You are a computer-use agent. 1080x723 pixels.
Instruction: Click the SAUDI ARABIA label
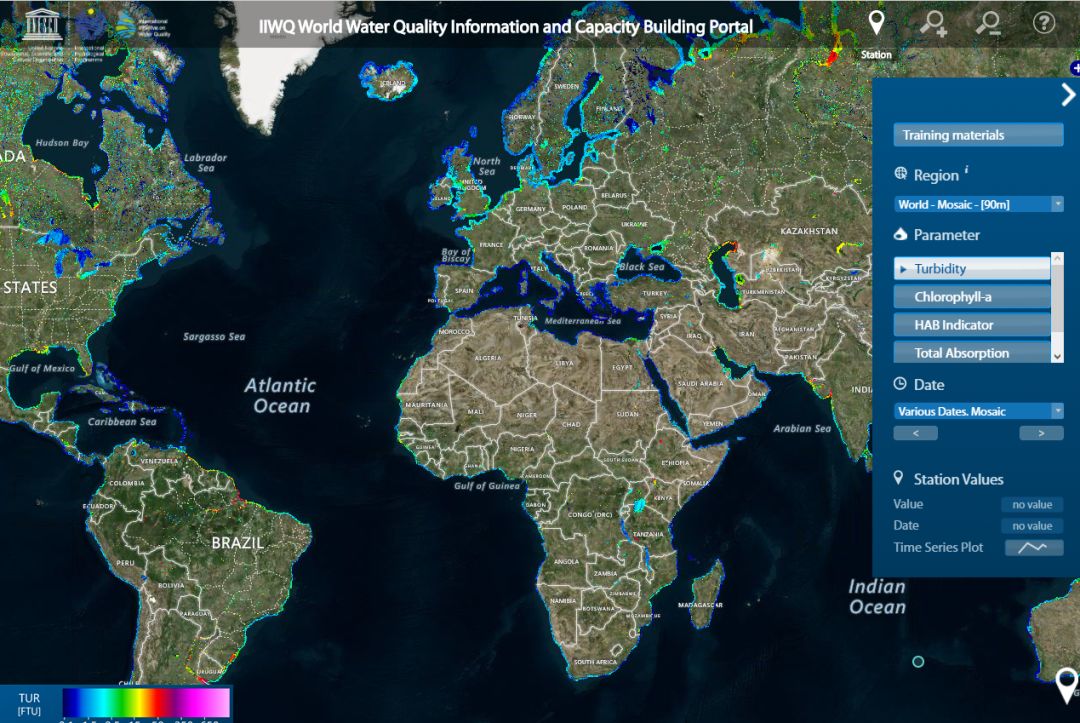click(x=701, y=384)
